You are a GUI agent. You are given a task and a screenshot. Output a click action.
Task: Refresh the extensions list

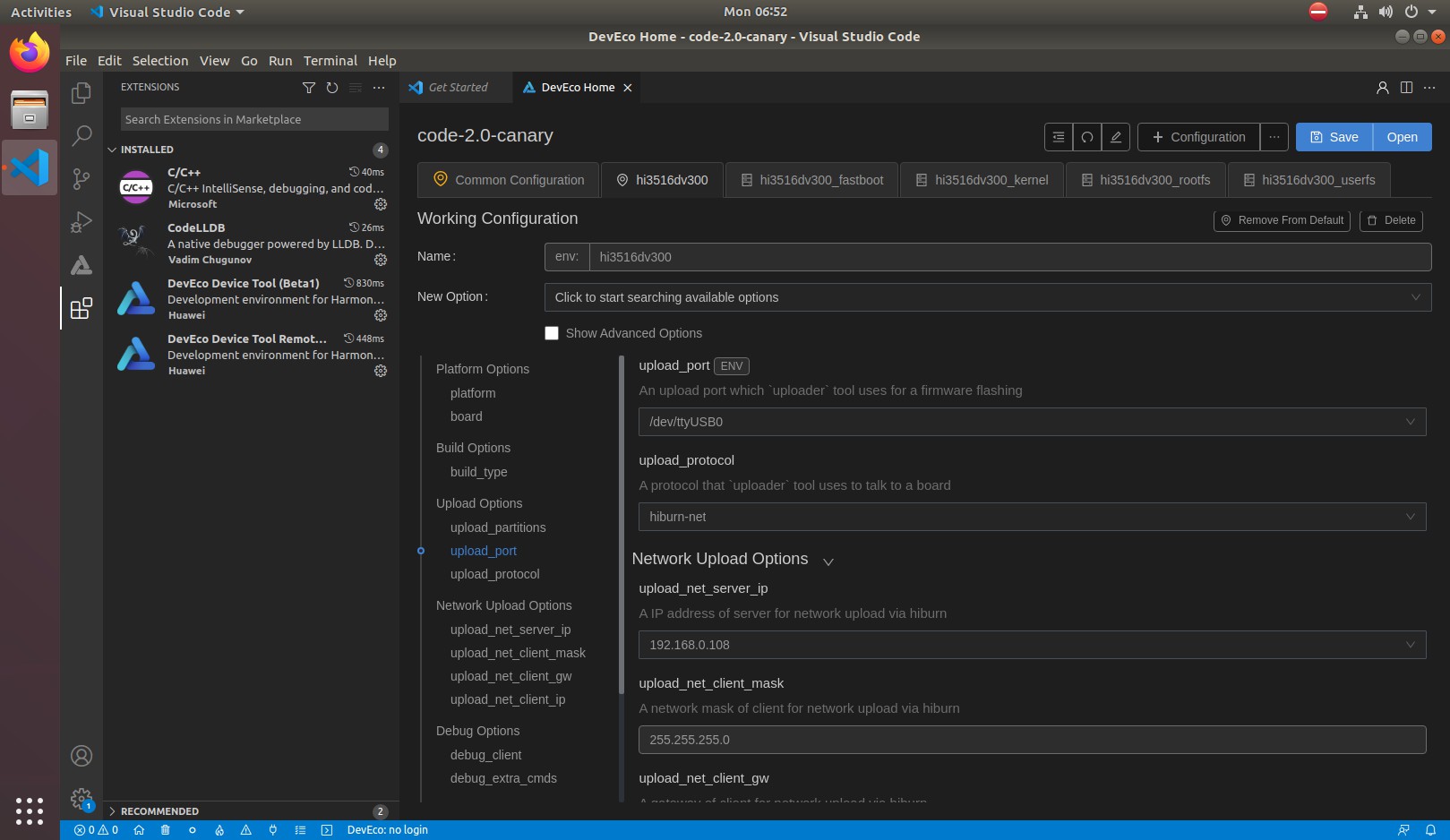coord(332,88)
